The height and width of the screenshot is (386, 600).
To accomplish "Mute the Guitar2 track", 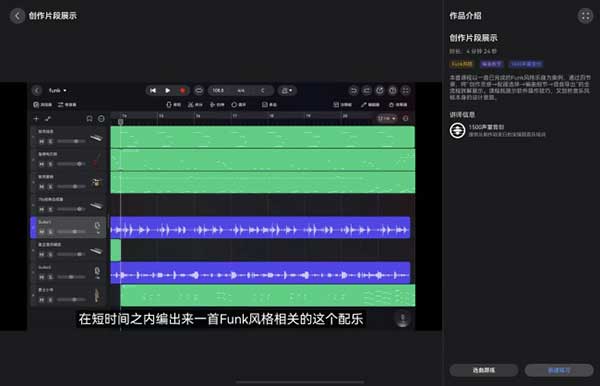I will [42, 277].
